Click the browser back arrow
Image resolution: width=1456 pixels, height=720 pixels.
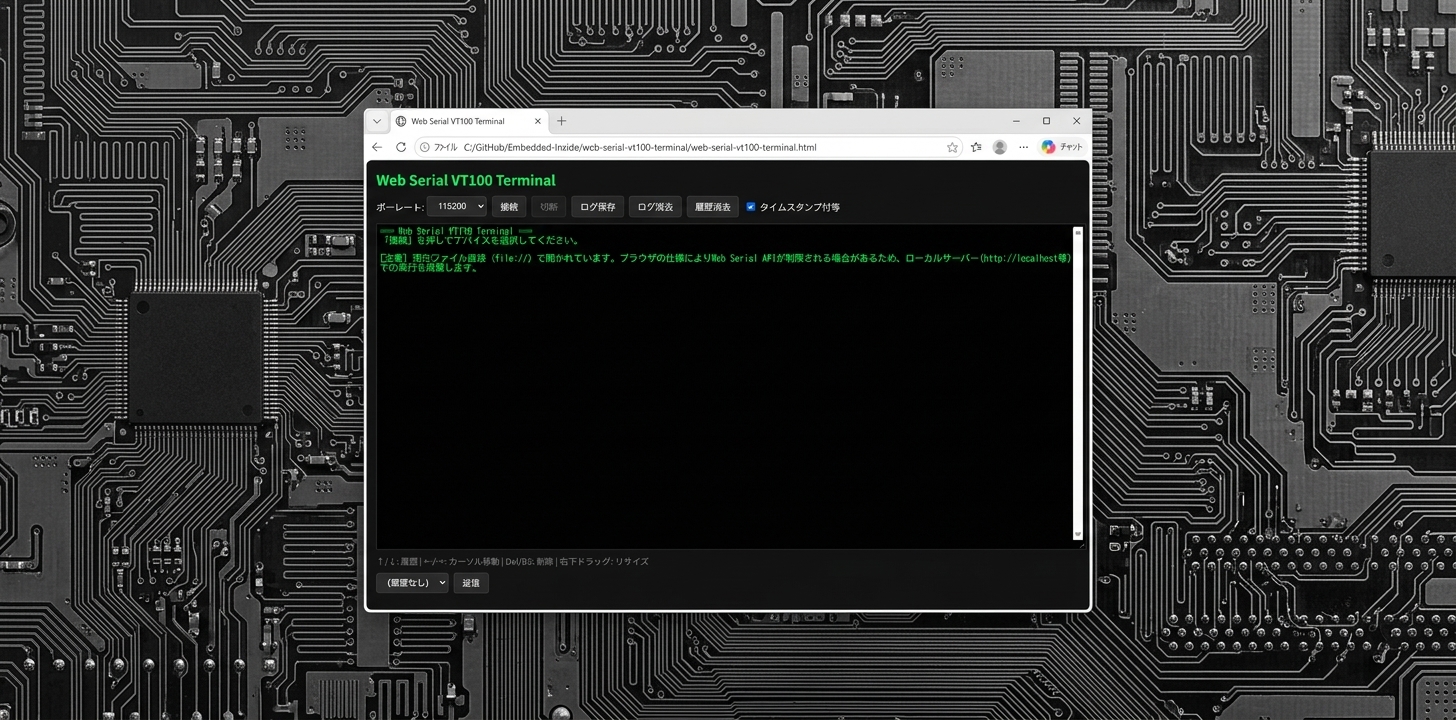pyautogui.click(x=377, y=147)
